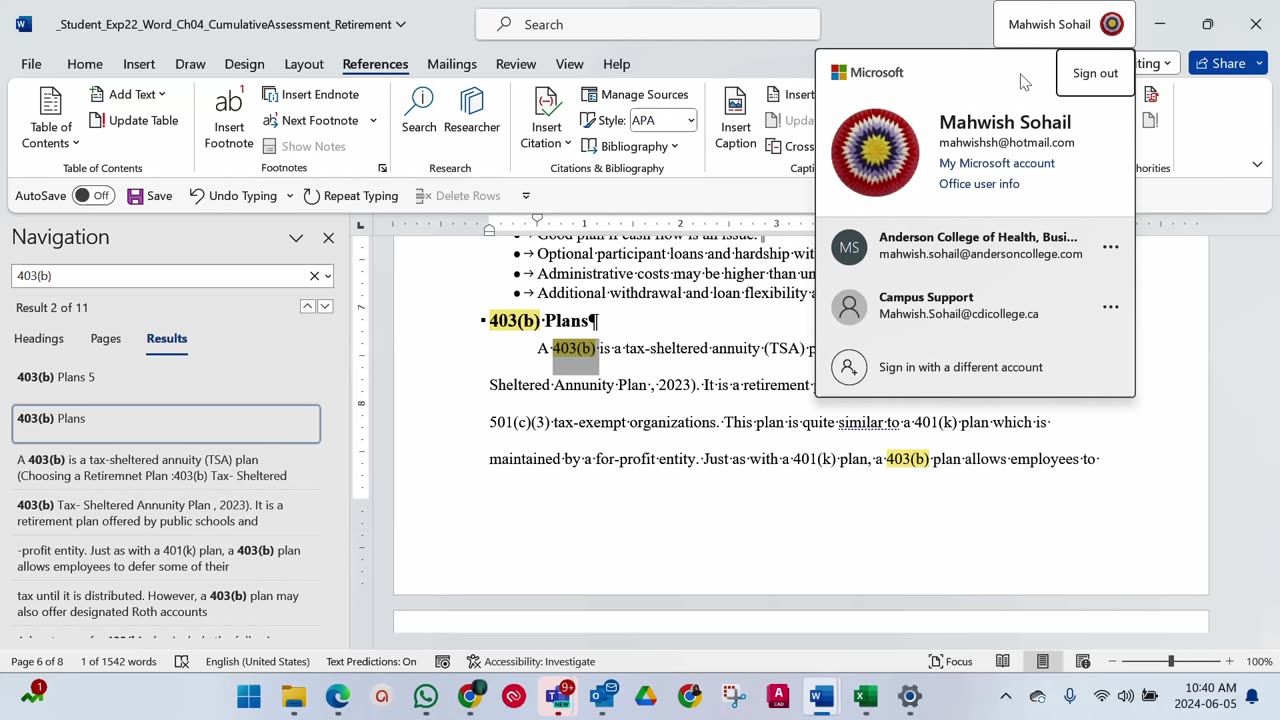Open the Table of Contents gallery
The width and height of the screenshot is (1280, 720).
51,118
